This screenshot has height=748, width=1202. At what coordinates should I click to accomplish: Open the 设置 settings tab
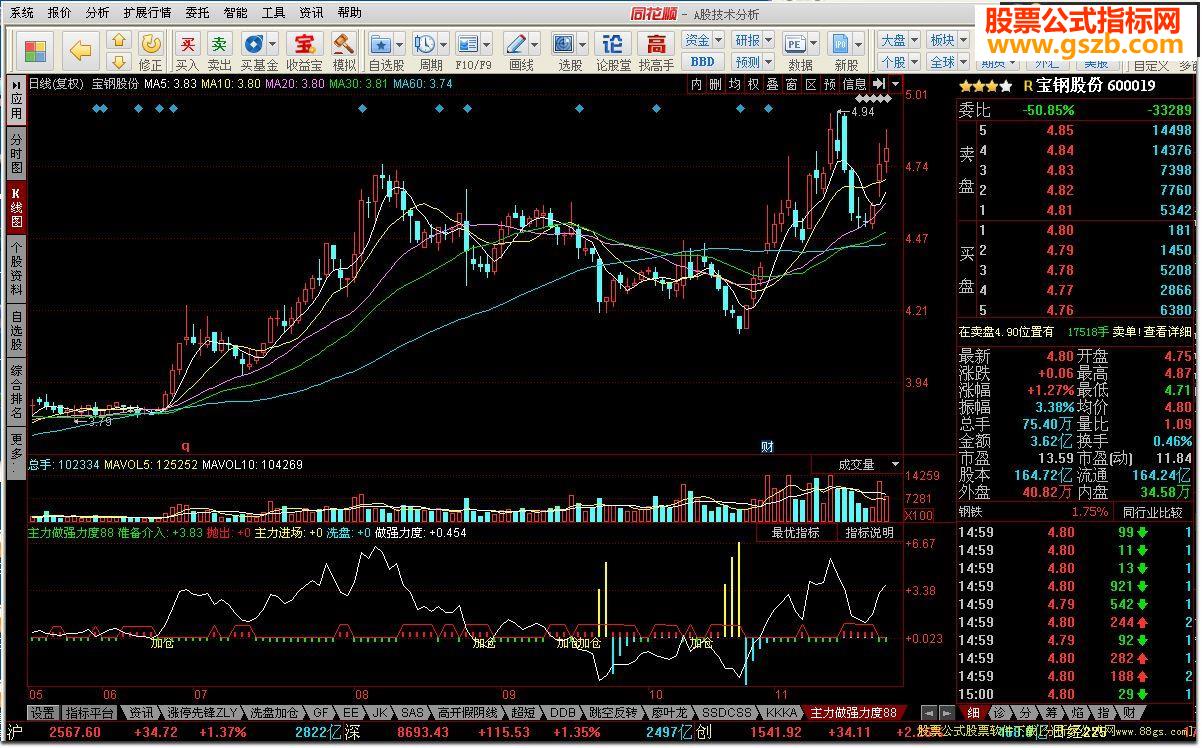[x=42, y=713]
